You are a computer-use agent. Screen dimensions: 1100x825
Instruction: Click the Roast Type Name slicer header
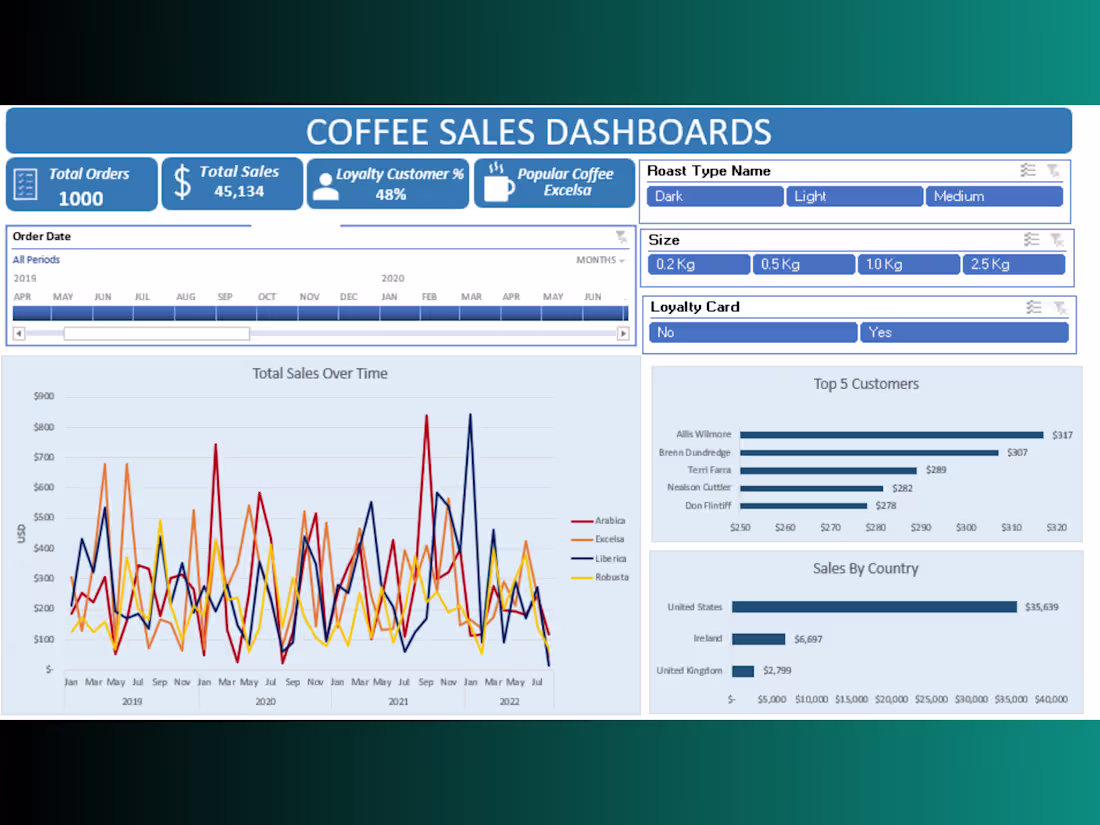click(x=709, y=170)
